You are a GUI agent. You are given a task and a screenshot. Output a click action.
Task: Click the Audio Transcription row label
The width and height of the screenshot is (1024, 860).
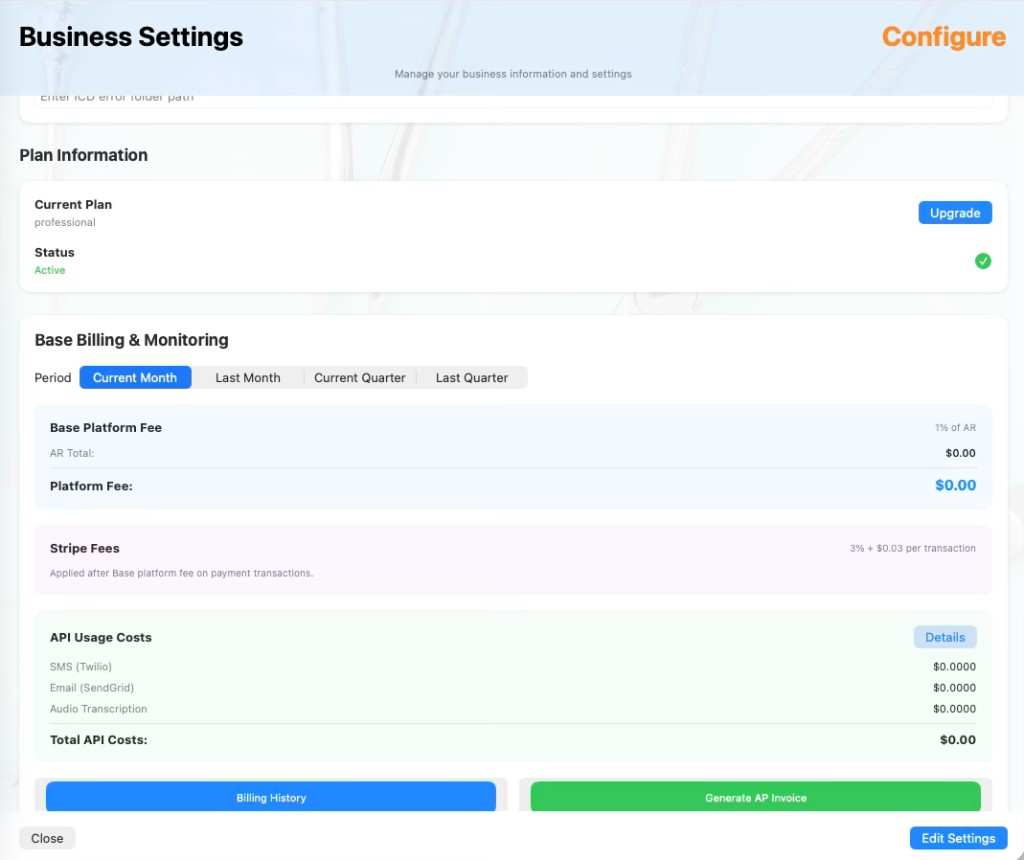[99, 709]
